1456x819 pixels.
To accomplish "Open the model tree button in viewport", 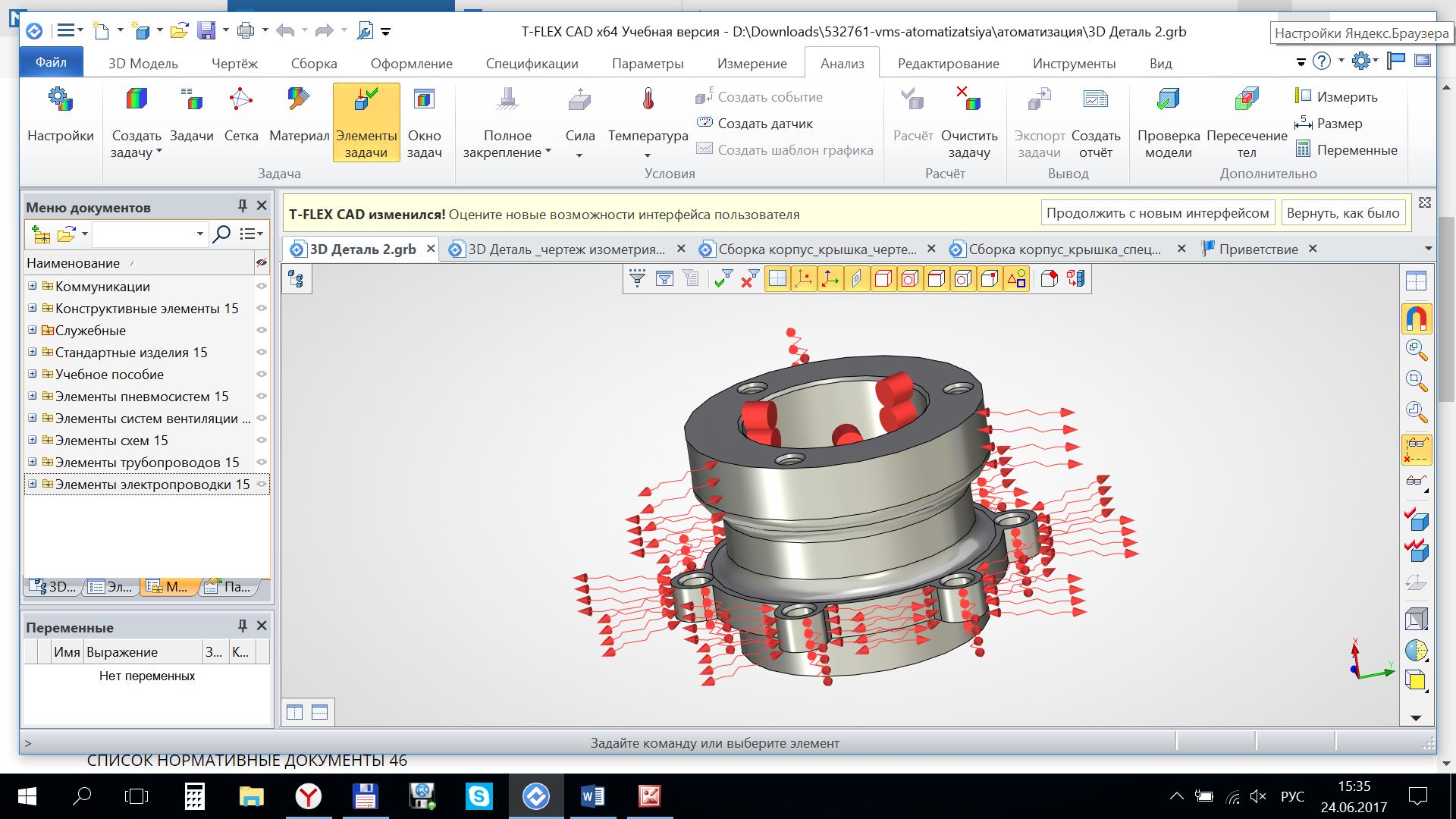I will (296, 279).
